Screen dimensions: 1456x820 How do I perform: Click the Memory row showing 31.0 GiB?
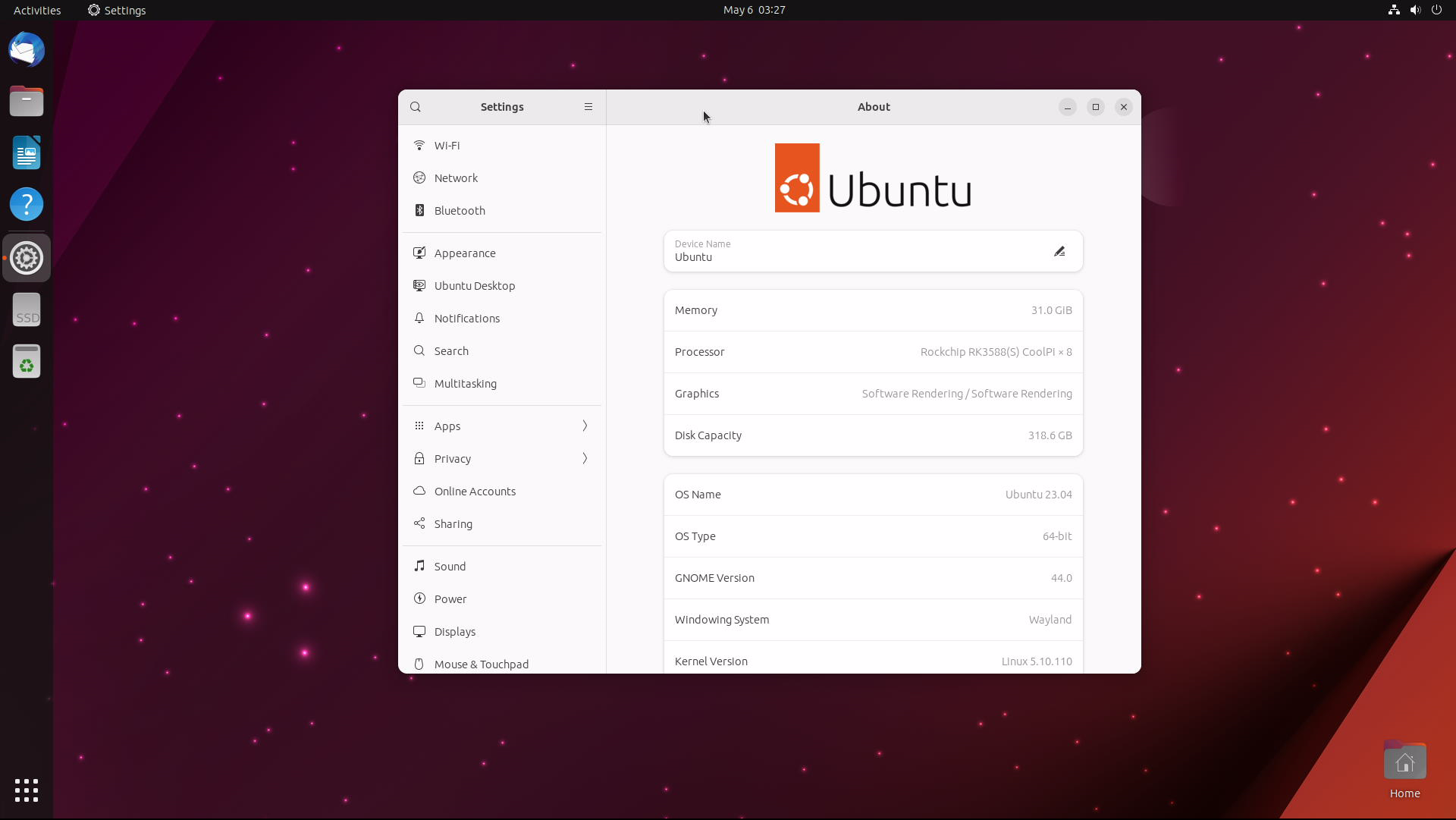[x=874, y=310]
